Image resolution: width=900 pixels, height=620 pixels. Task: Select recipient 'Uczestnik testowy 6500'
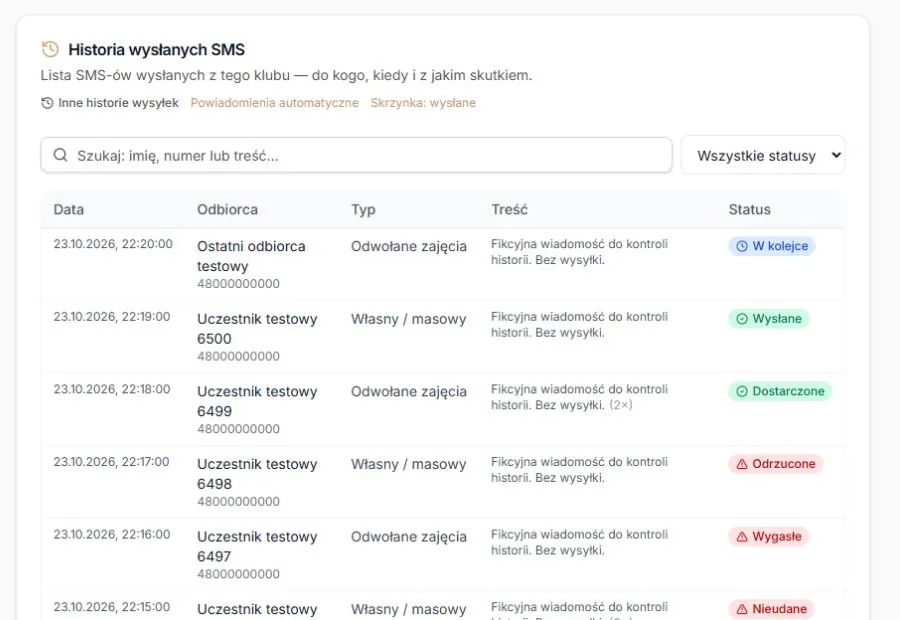(257, 329)
